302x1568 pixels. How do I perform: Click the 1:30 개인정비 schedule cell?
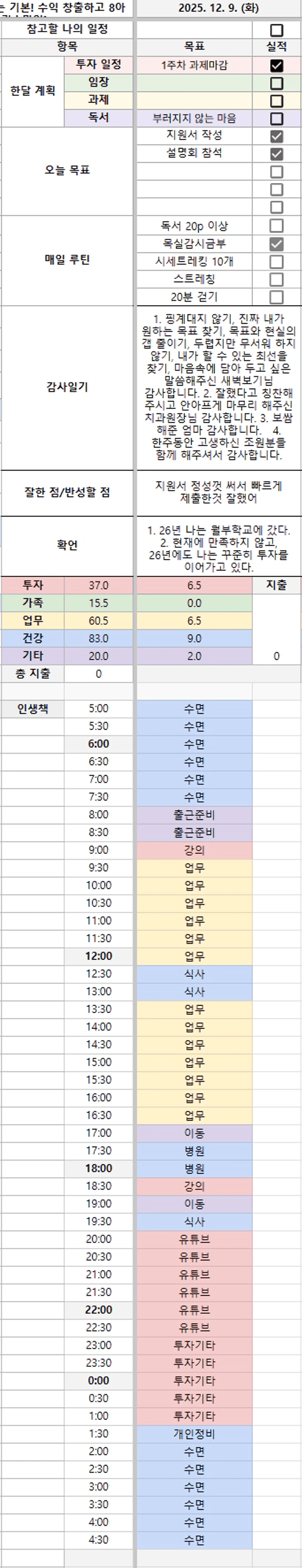point(194,1433)
